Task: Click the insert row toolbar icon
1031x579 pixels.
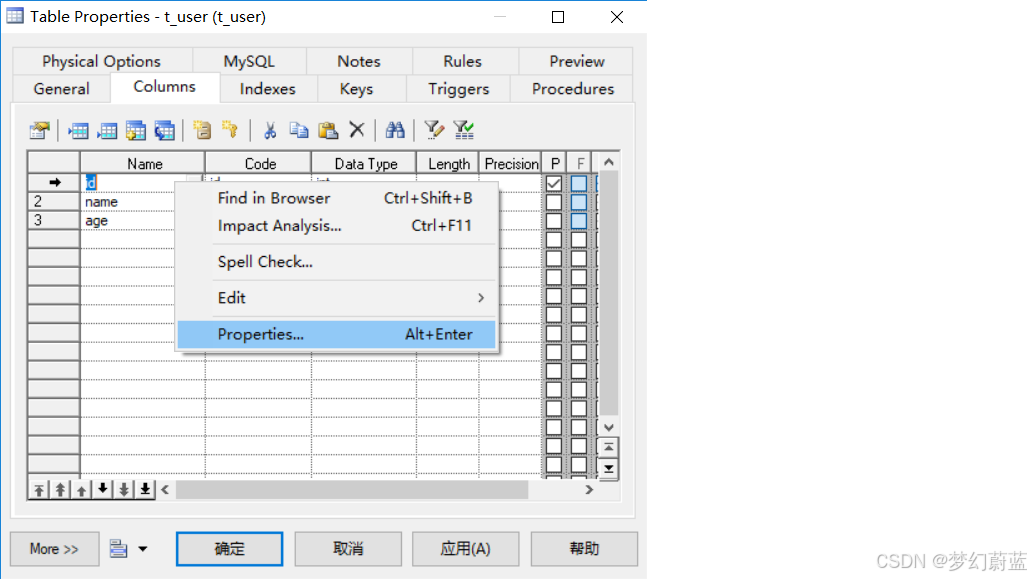Action: pyautogui.click(x=78, y=130)
